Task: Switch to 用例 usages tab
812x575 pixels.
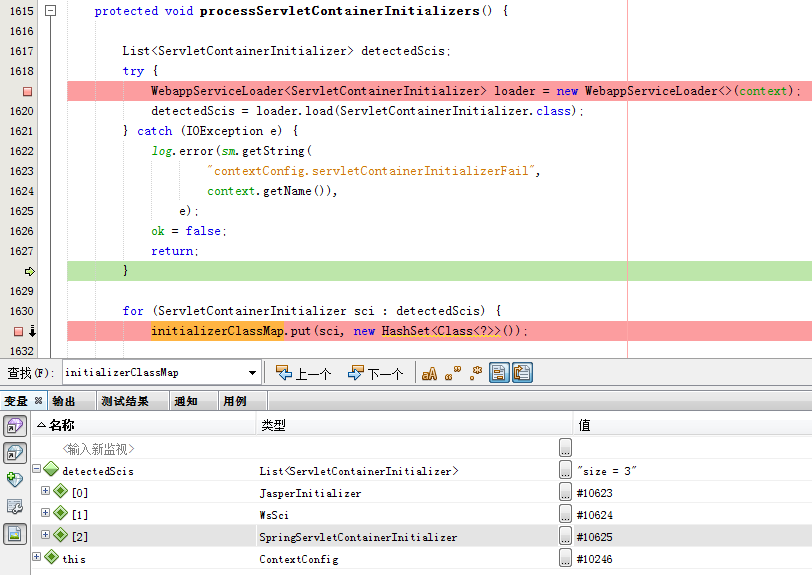Action: (x=235, y=401)
